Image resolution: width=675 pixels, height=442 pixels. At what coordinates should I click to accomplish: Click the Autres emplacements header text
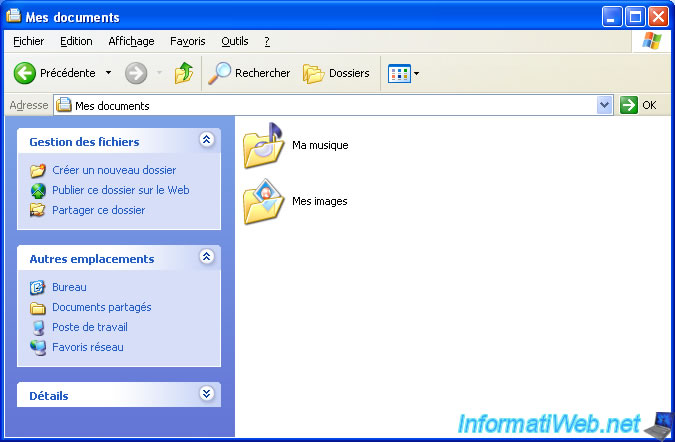point(92,259)
